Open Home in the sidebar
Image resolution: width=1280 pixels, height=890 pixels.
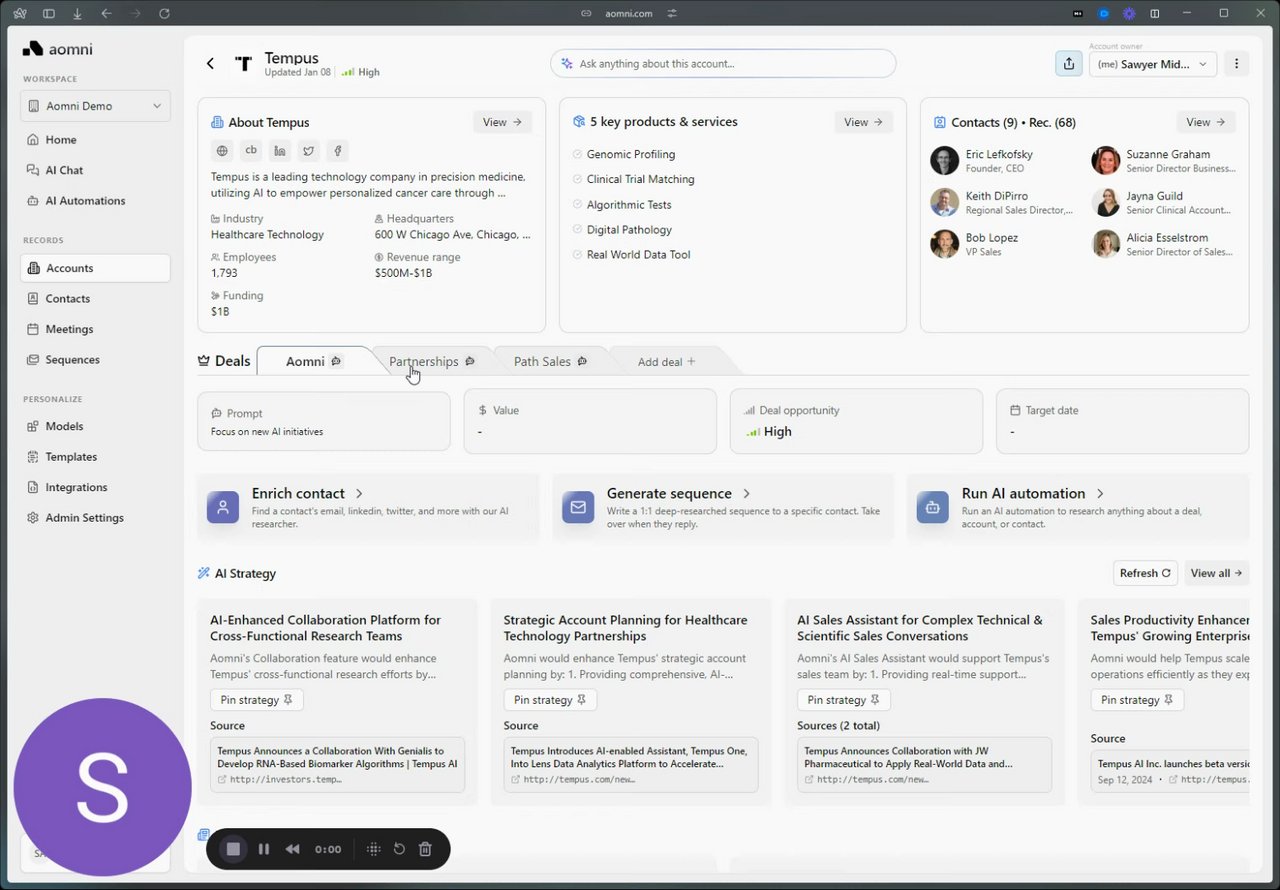click(95, 140)
